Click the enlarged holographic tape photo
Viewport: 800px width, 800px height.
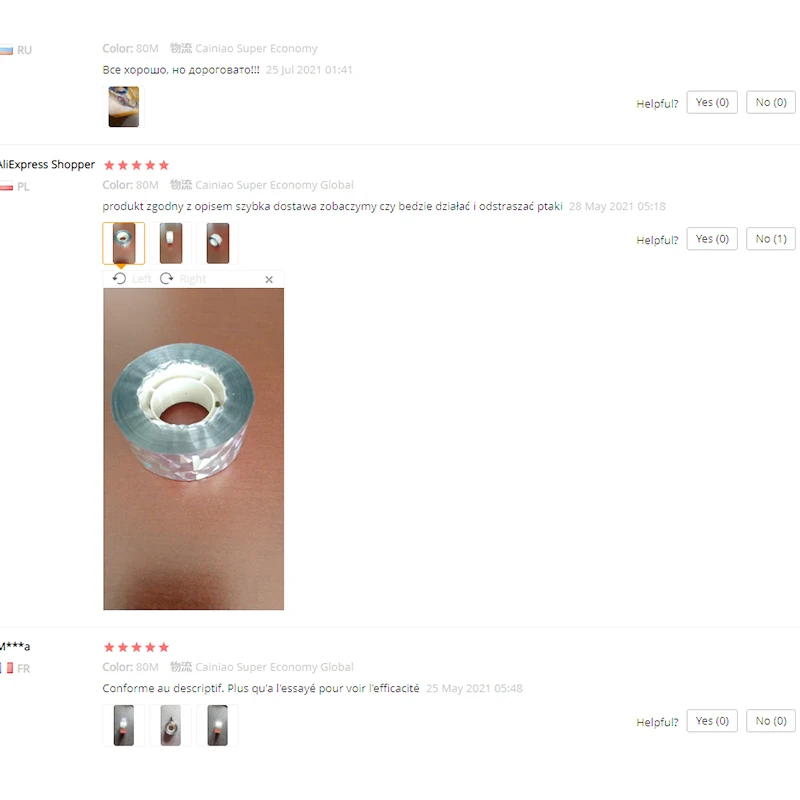click(193, 449)
